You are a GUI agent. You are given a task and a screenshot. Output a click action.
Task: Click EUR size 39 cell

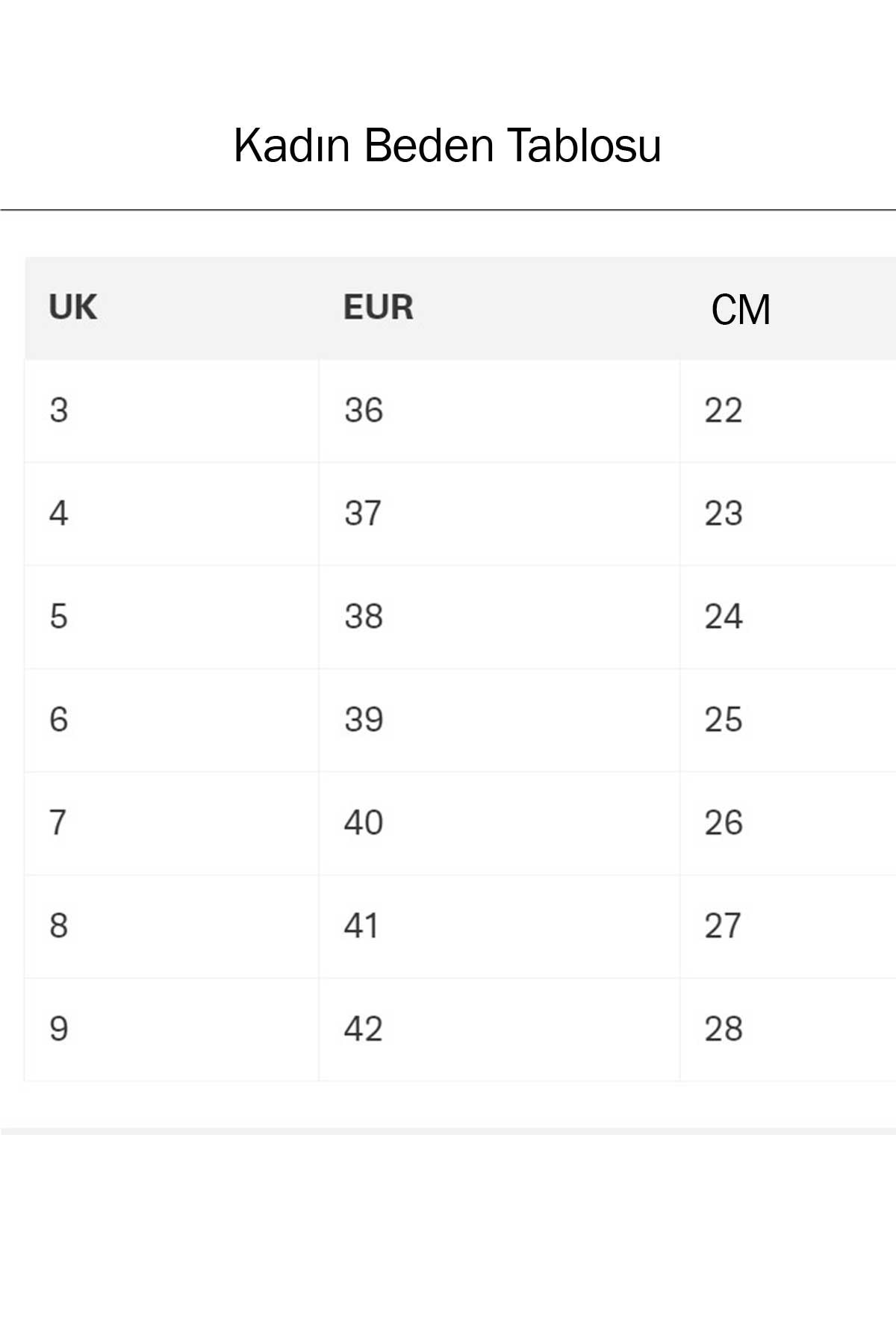click(x=364, y=719)
